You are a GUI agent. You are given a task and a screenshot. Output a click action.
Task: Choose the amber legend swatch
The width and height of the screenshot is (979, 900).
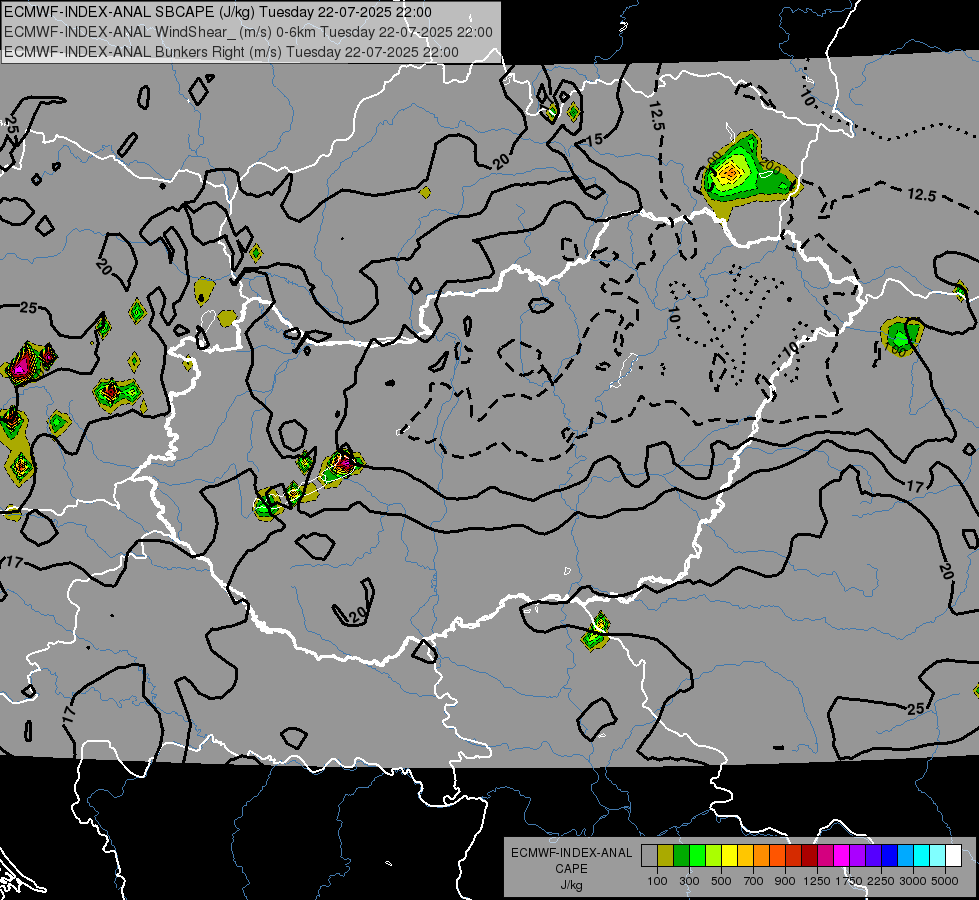tap(745, 855)
